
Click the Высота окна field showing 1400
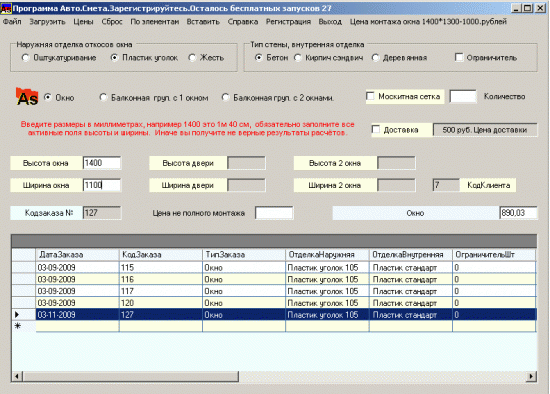pyautogui.click(x=102, y=163)
